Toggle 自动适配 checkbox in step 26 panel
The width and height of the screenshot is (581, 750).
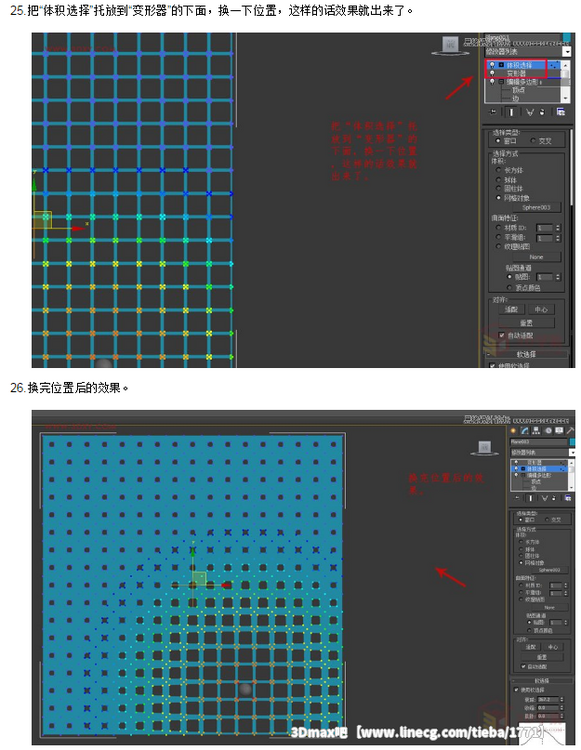tap(523, 666)
